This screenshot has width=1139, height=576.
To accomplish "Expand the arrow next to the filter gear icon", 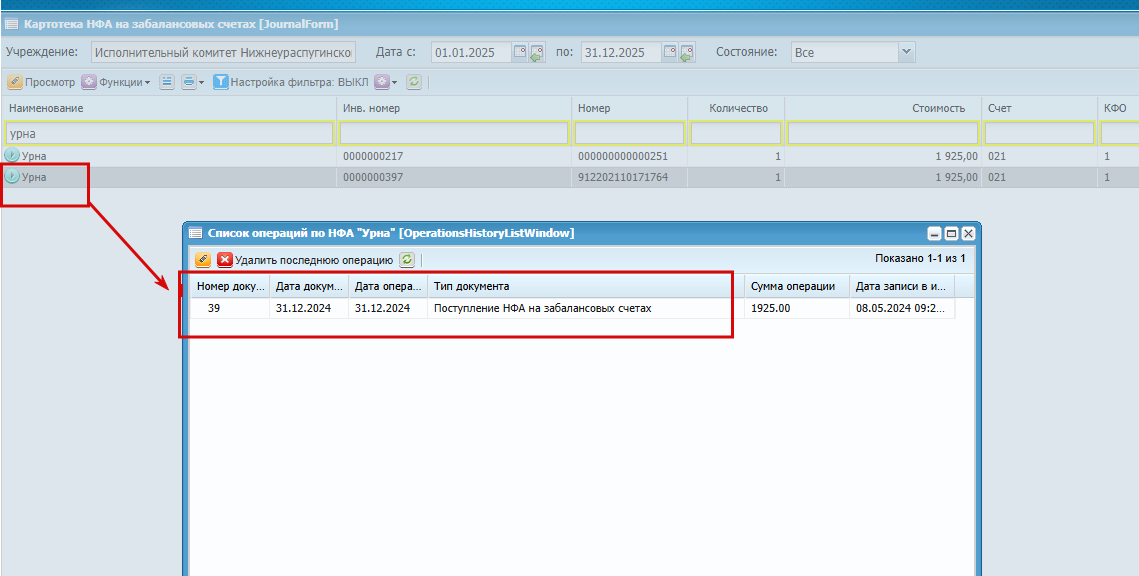I will click(x=394, y=83).
